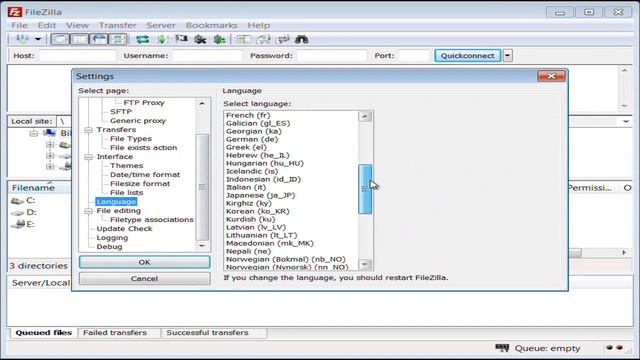Click the Password input field
The width and height of the screenshot is (640, 360).
(x=332, y=56)
